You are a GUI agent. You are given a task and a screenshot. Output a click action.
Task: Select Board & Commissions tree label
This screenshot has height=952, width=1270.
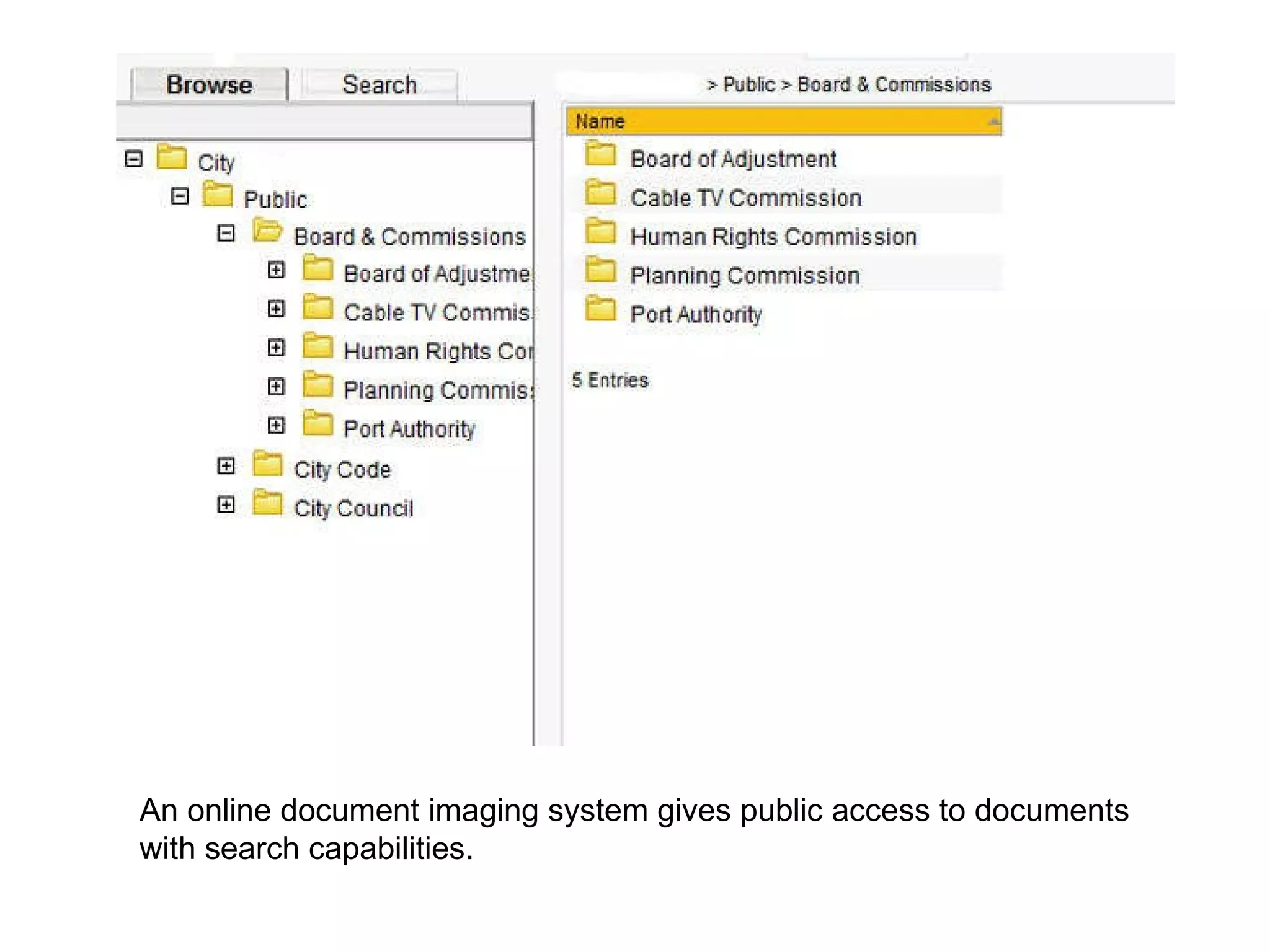tap(410, 237)
